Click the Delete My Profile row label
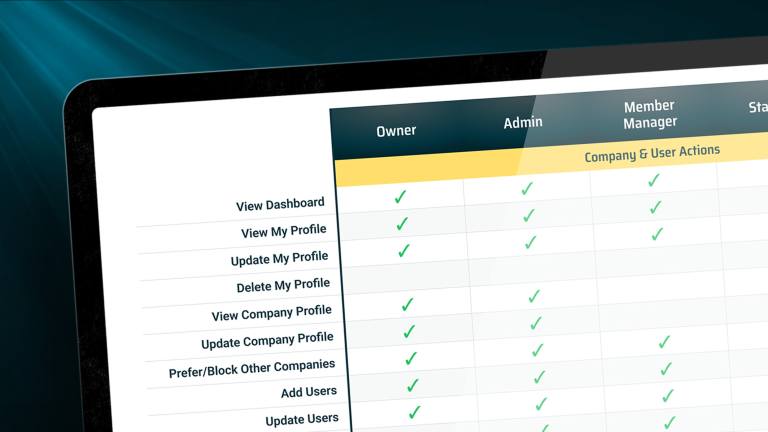Screen dimensions: 768x432 tap(283, 285)
